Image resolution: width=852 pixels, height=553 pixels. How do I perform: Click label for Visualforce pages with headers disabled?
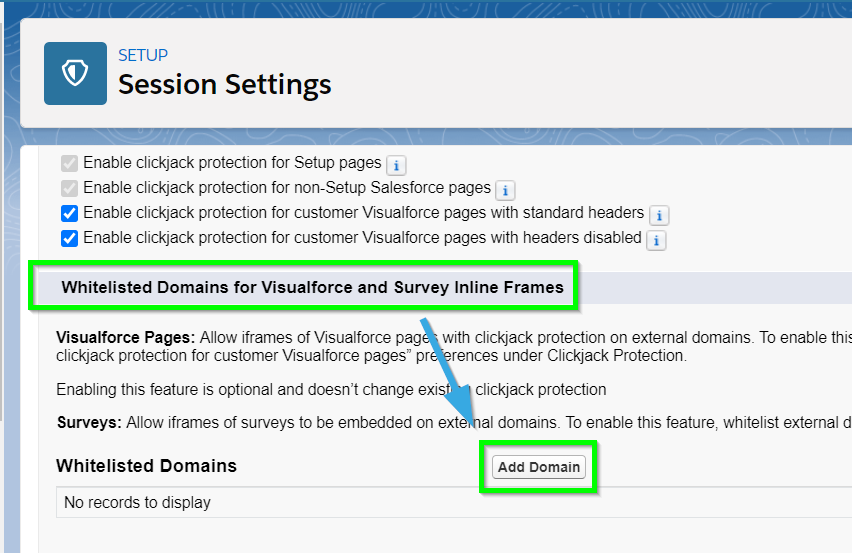(362, 237)
